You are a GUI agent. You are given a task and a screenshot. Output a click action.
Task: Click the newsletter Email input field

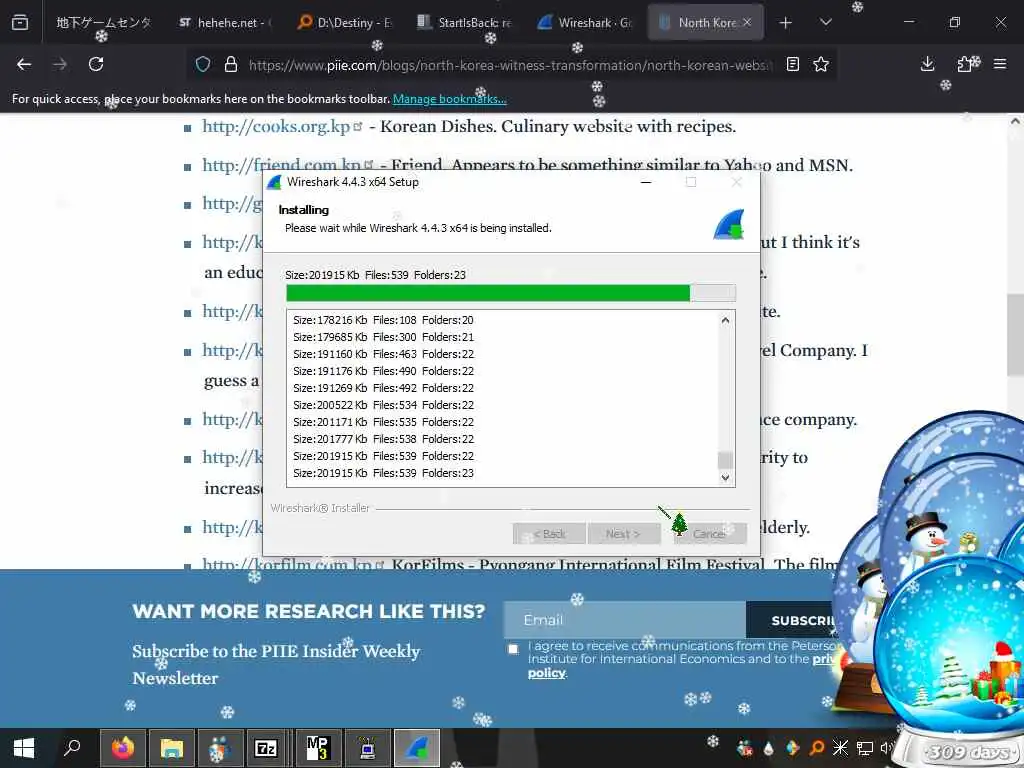pyautogui.click(x=624, y=620)
